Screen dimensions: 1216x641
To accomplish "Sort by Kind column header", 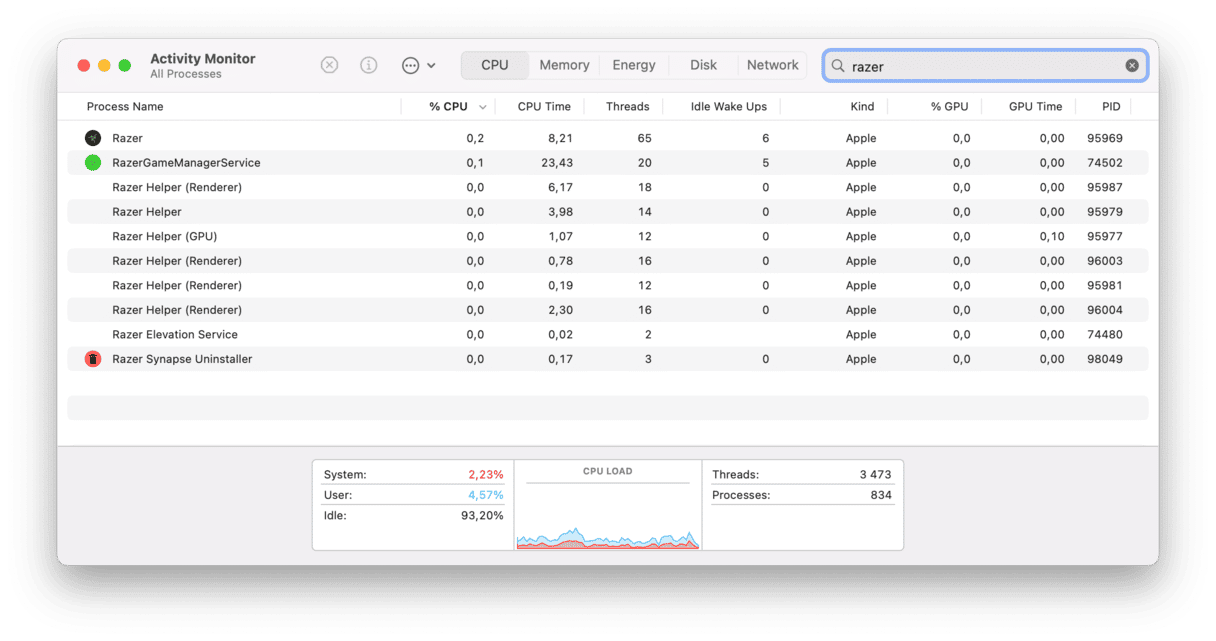I will pos(862,107).
